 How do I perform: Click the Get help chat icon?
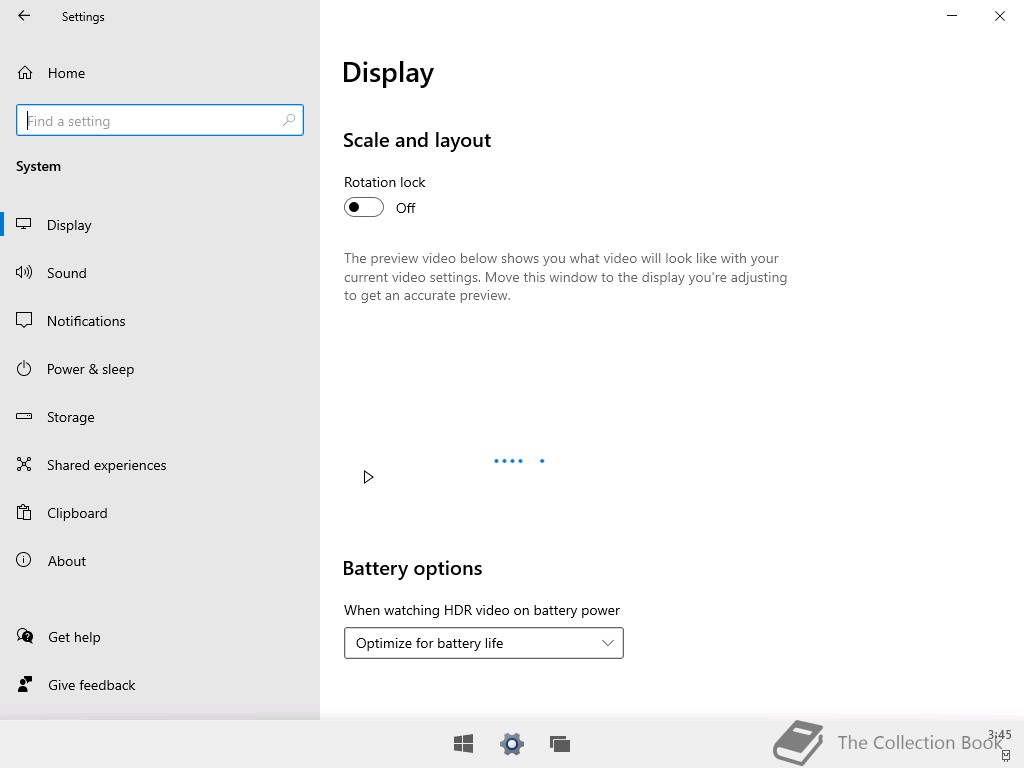pos(25,636)
